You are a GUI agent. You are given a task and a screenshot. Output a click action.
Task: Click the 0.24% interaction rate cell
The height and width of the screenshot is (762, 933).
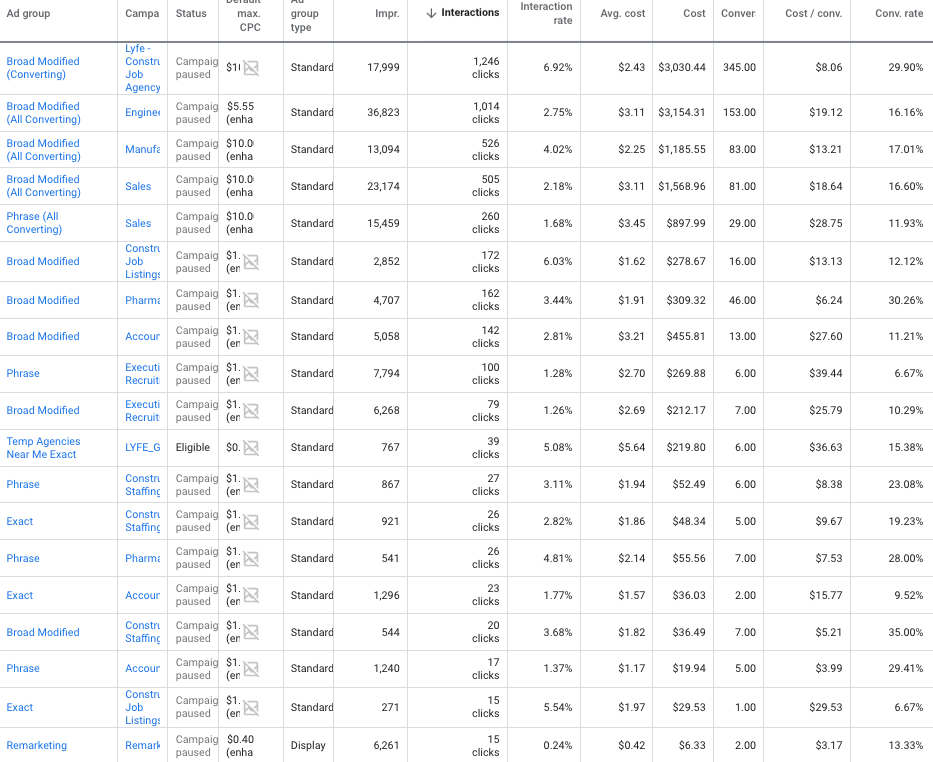pos(558,745)
